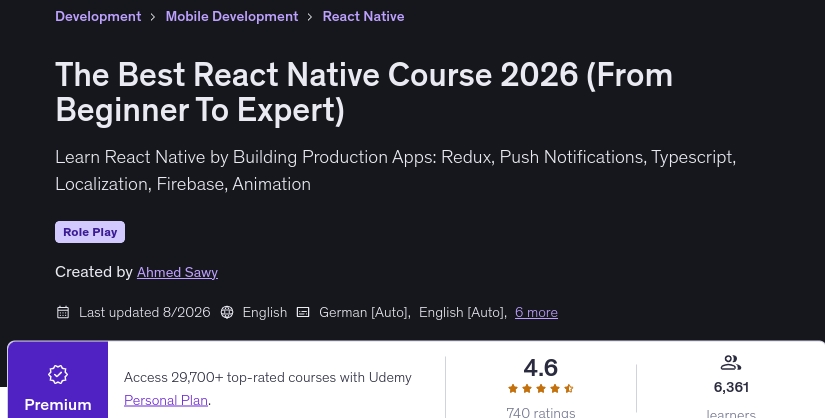Click the first breadcrumb chevron separator

(153, 17)
